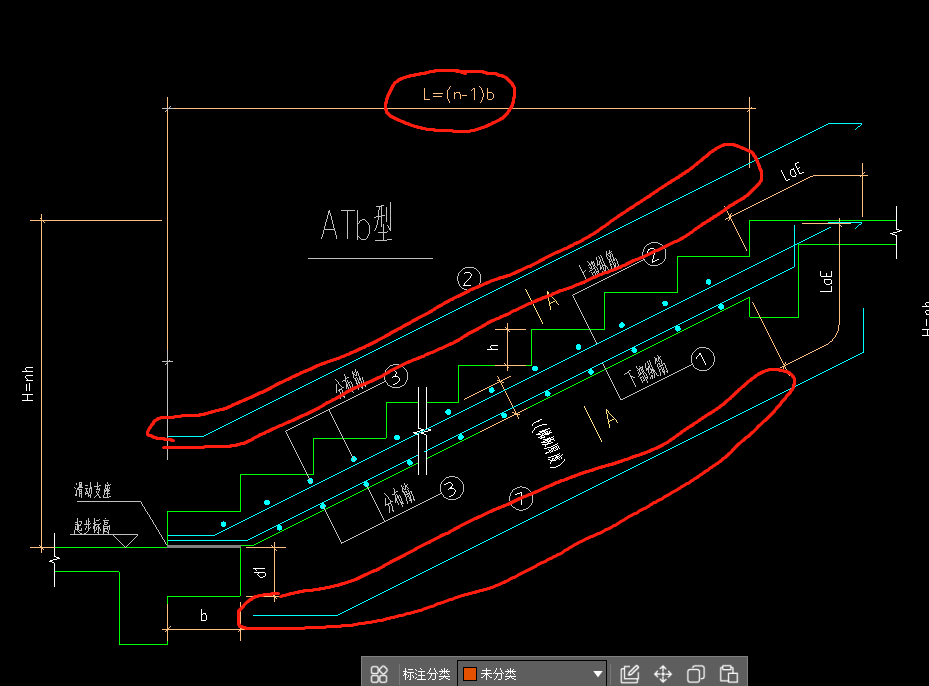Click the h step height dimension

coord(493,346)
